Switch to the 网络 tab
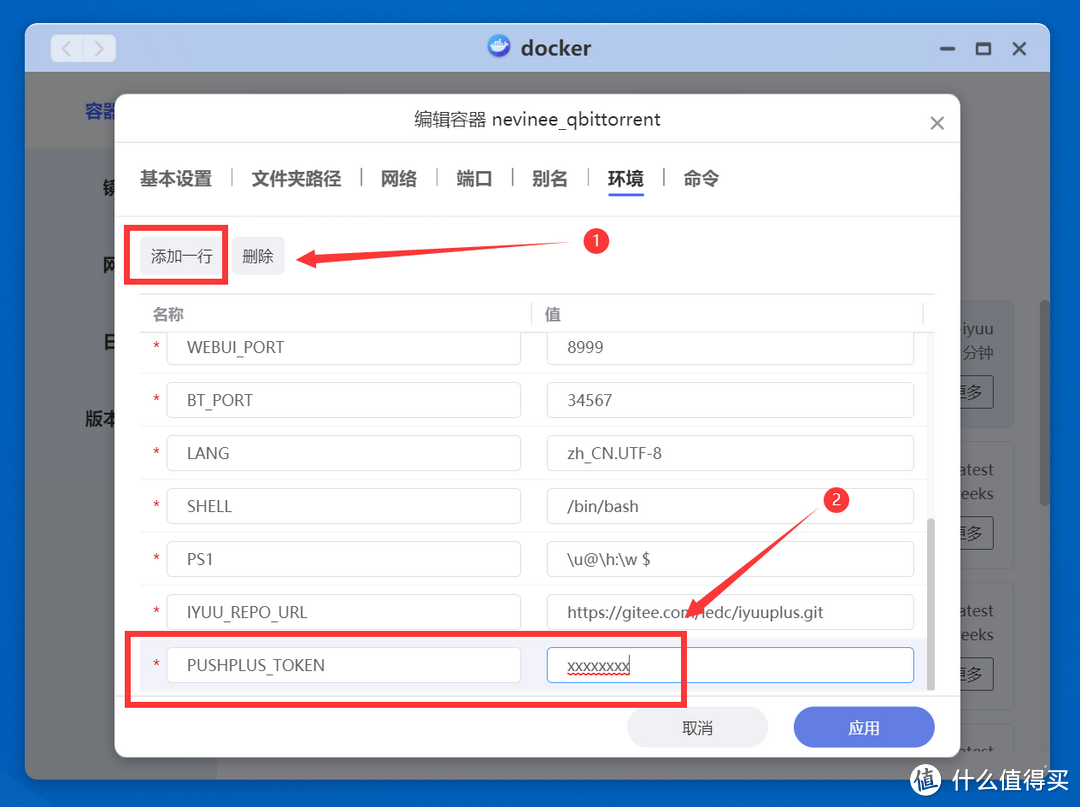Screen dimensions: 1080x807 click(399, 178)
